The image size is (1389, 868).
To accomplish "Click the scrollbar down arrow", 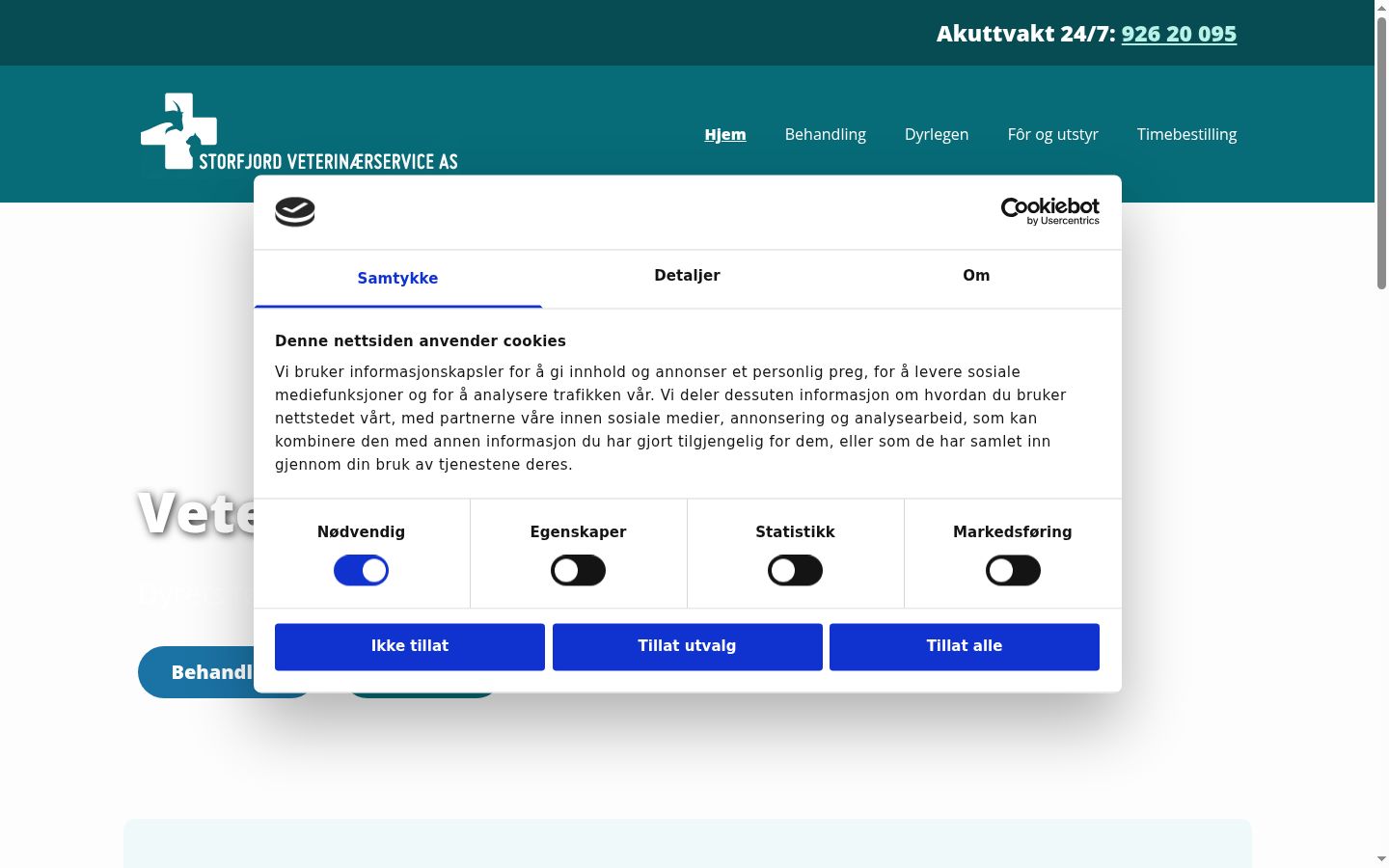I will tap(1381, 858).
